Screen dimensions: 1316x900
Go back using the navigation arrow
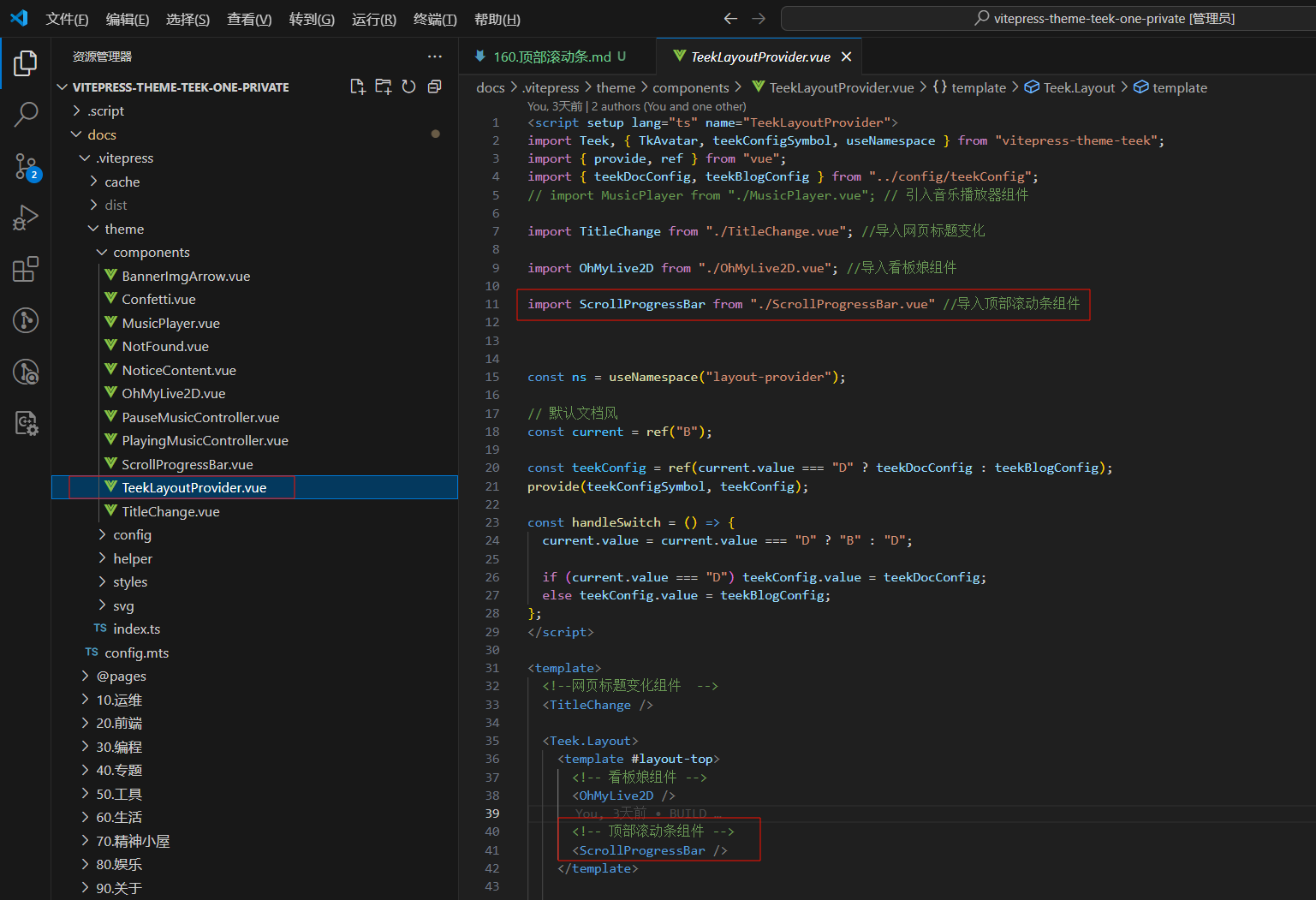(x=730, y=18)
